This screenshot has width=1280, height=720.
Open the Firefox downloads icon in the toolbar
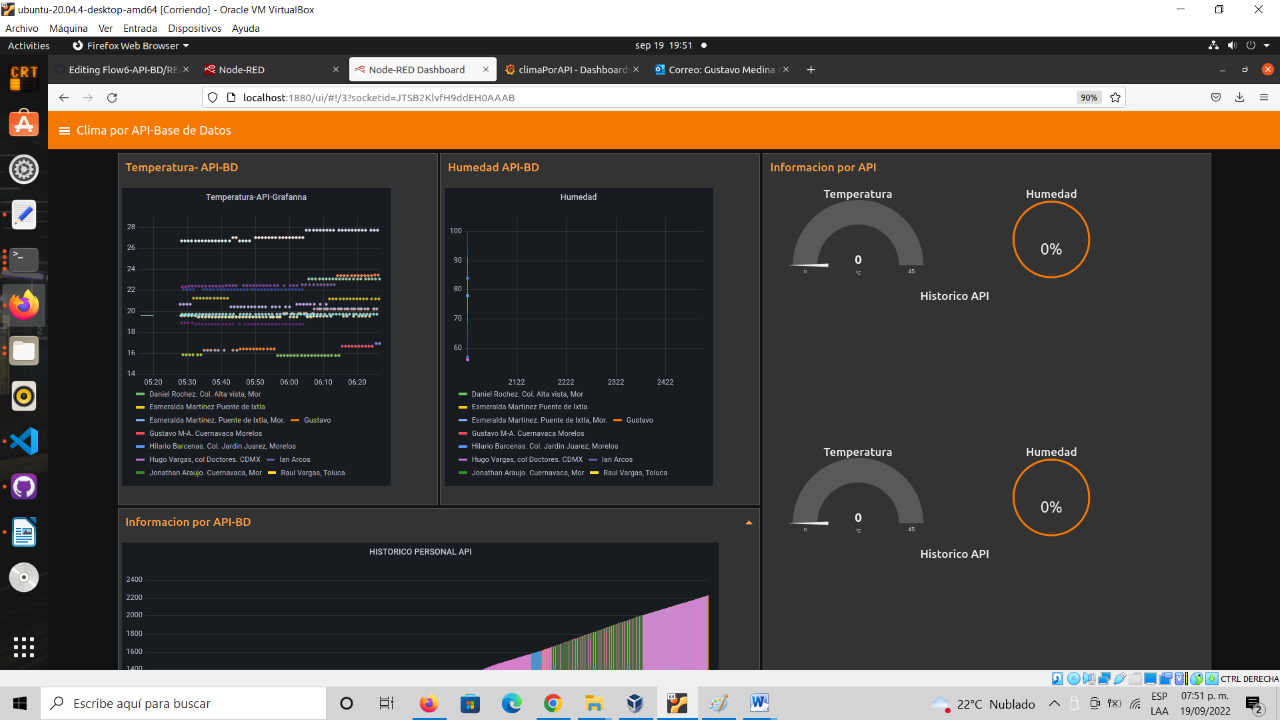pos(1240,97)
